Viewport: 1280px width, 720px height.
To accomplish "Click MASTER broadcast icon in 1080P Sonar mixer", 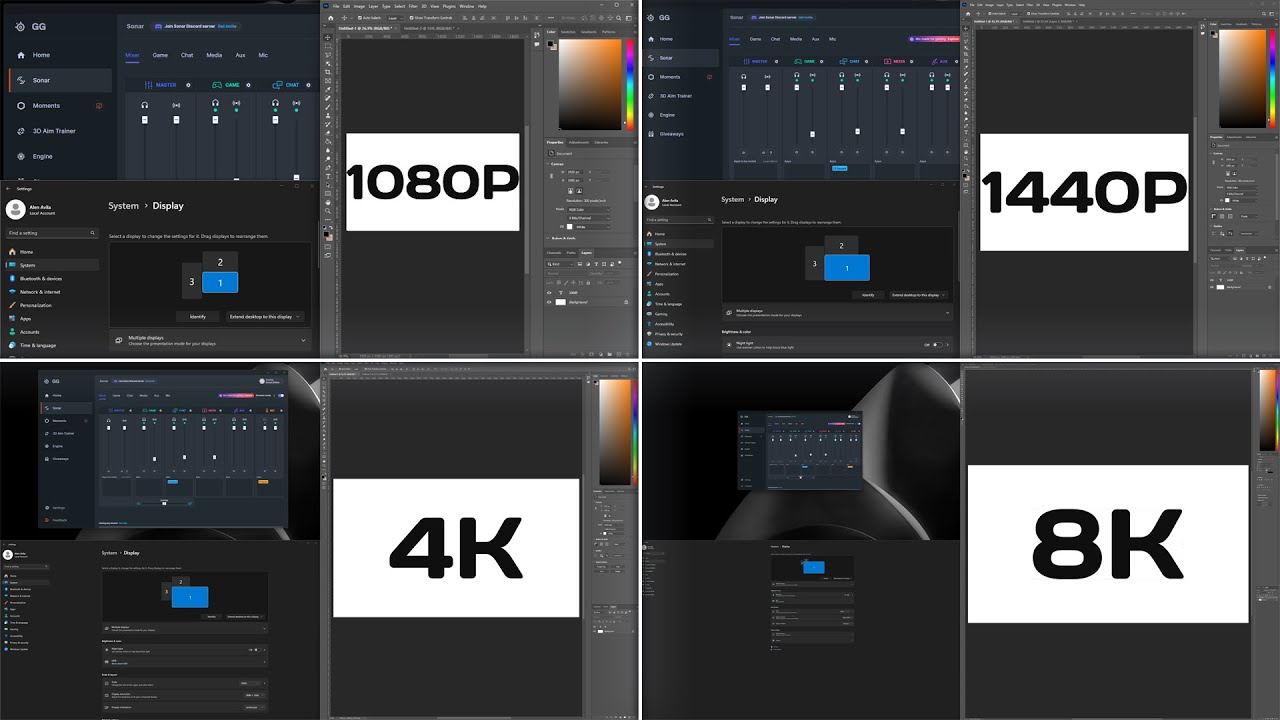I will pos(176,105).
